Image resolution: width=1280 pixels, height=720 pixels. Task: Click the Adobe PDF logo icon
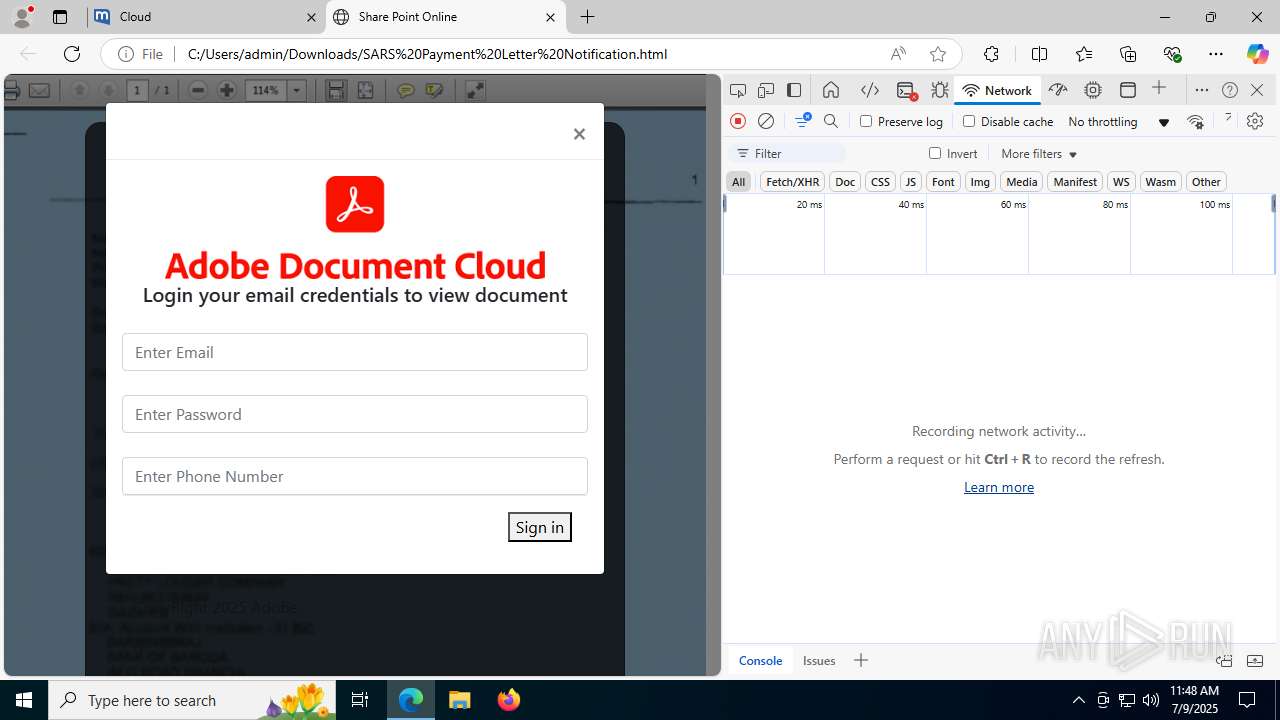click(x=355, y=204)
